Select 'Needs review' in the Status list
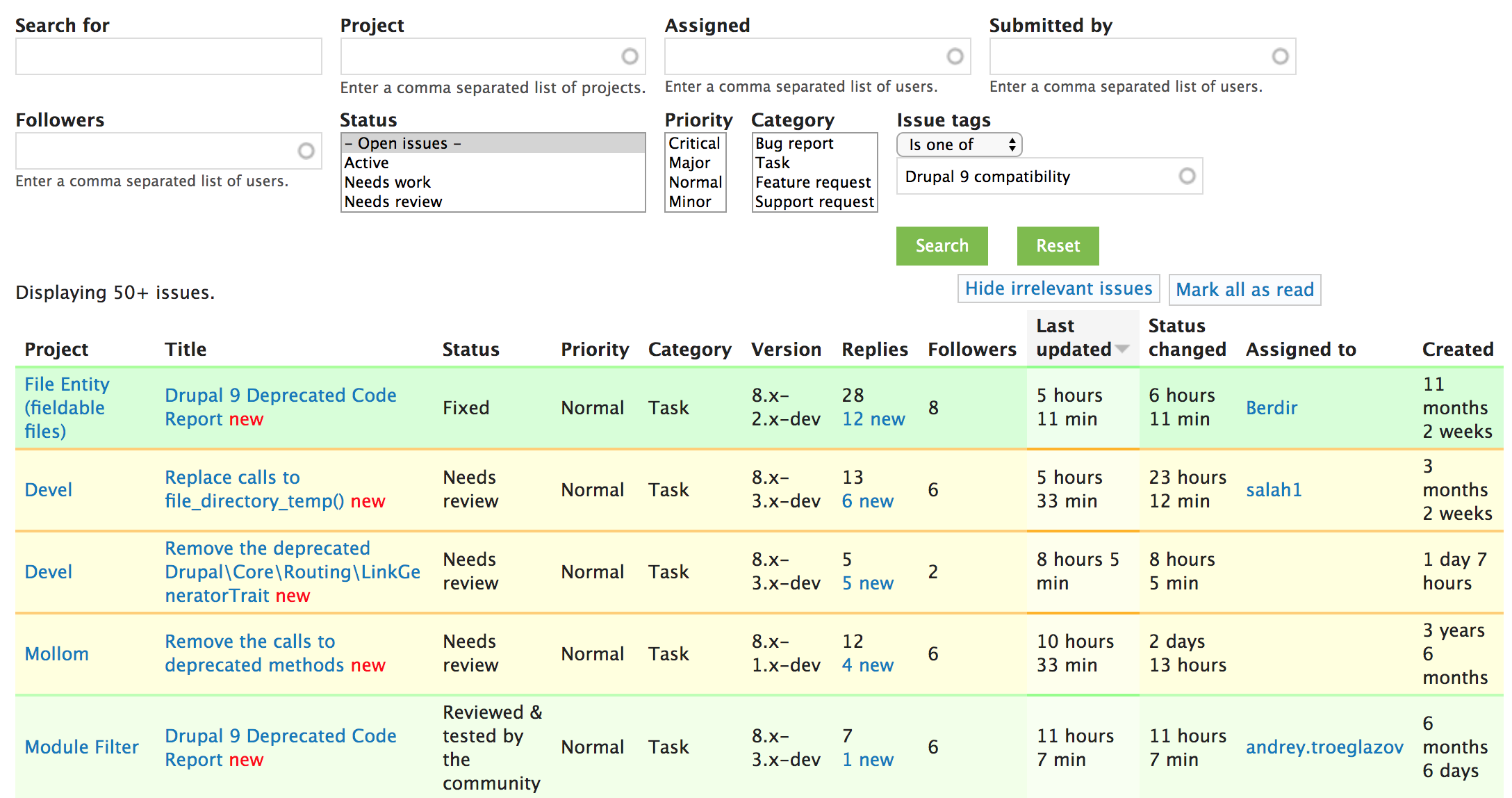 tap(393, 202)
